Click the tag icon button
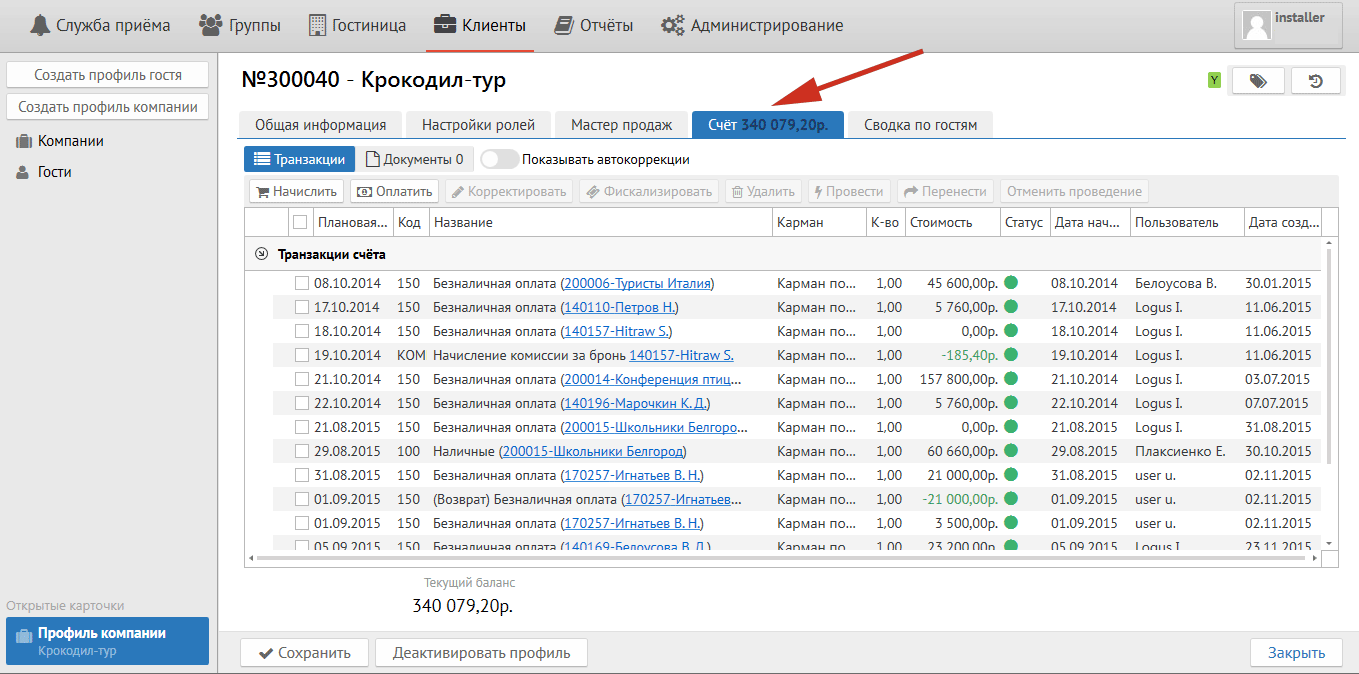Image resolution: width=1359 pixels, height=674 pixels. [1258, 81]
